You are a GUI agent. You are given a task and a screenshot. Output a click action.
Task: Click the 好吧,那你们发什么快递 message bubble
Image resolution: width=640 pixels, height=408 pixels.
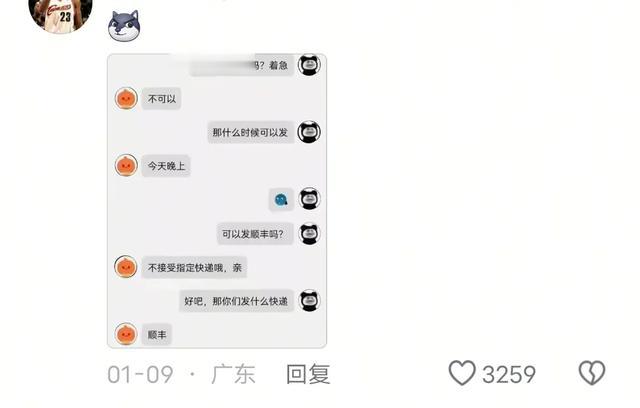click(236, 301)
